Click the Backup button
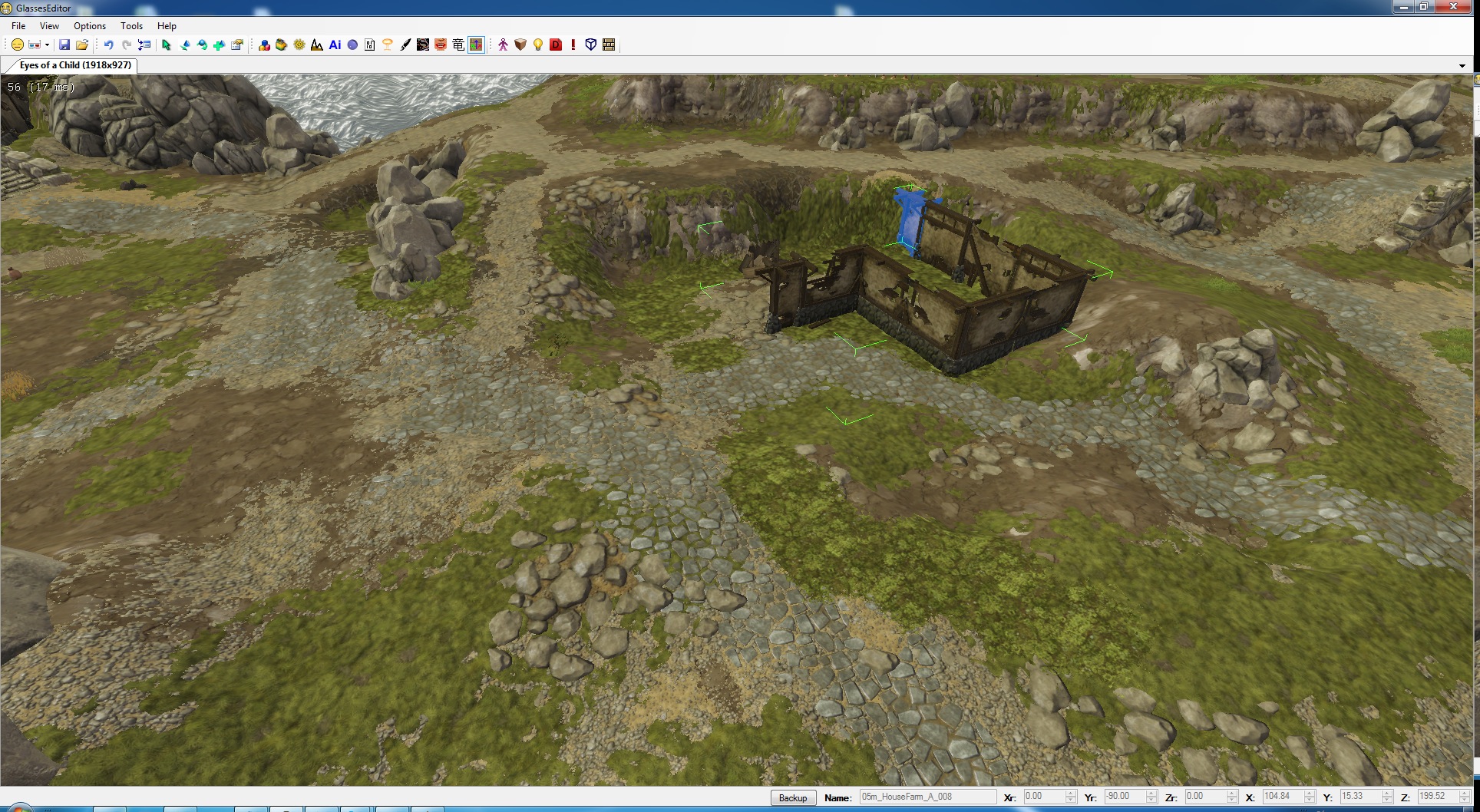Screen dimensions: 1480x812 pos(792,797)
